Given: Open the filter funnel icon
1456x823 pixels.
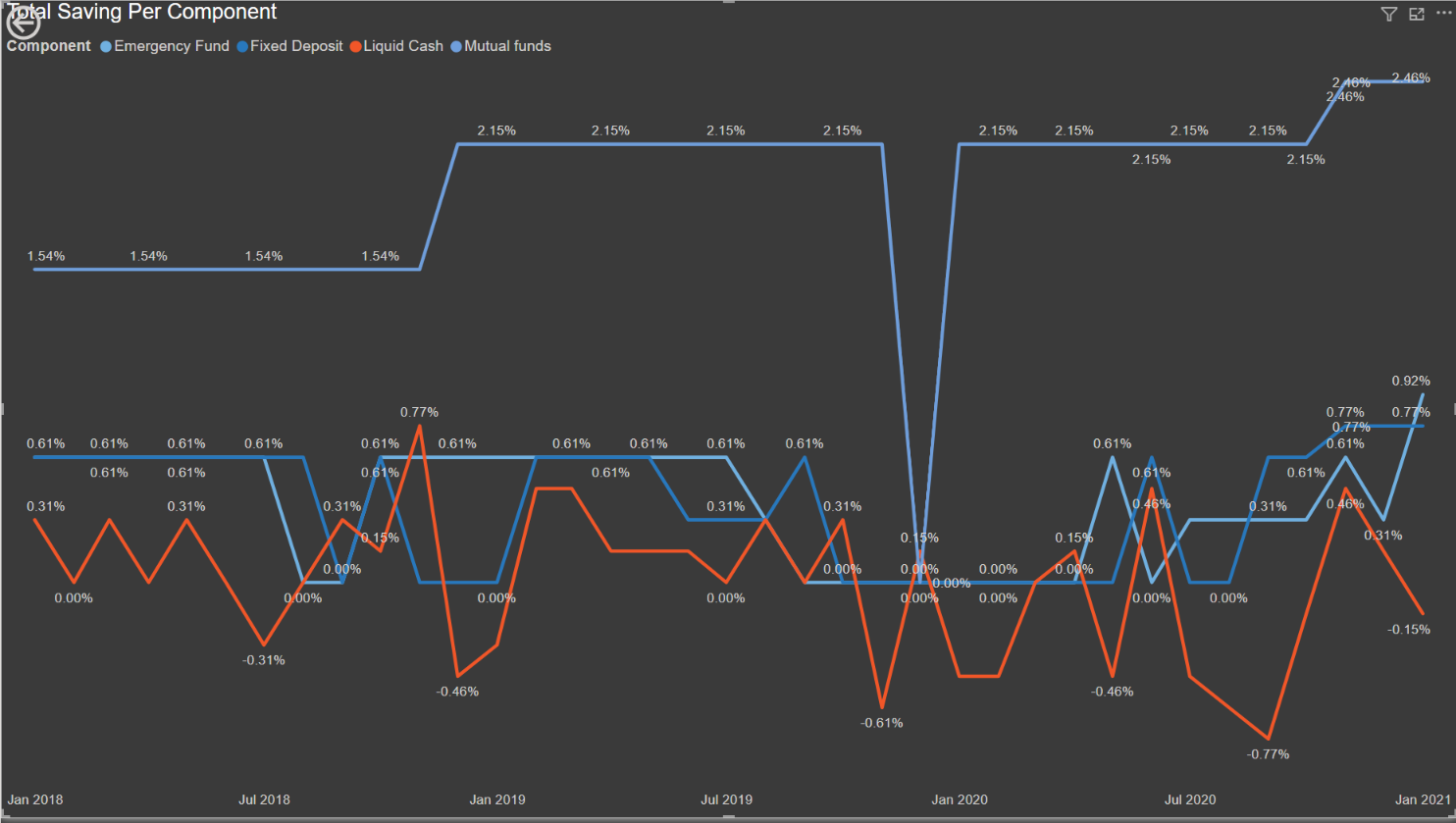Looking at the screenshot, I should point(1389,15).
